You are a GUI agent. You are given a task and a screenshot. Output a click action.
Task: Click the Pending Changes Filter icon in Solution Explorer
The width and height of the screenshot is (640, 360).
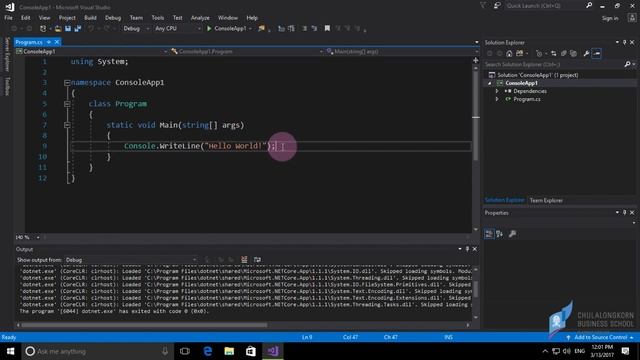tap(539, 53)
